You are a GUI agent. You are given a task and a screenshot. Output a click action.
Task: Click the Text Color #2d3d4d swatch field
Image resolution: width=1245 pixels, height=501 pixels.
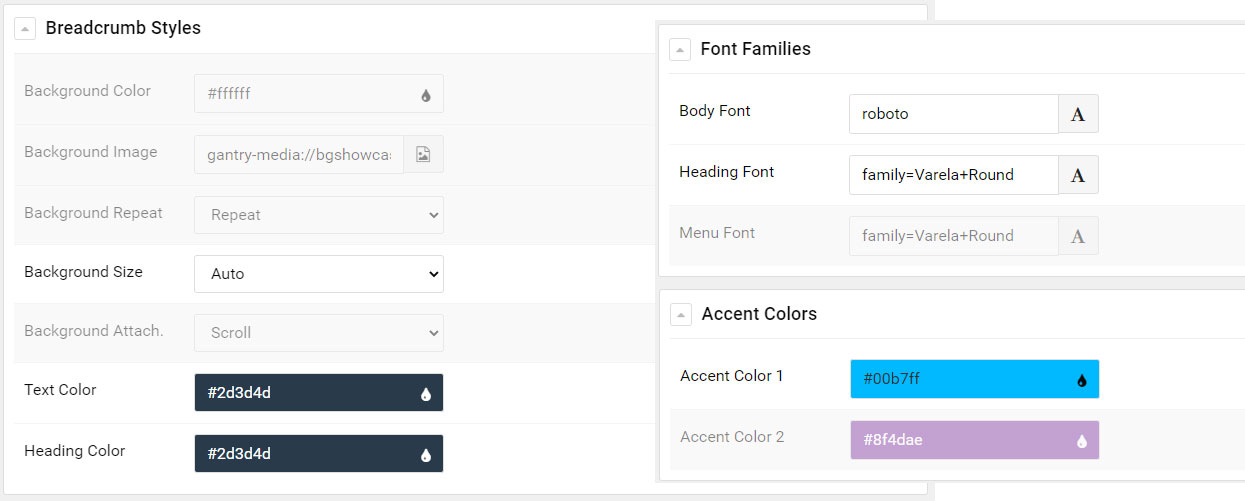319,393
